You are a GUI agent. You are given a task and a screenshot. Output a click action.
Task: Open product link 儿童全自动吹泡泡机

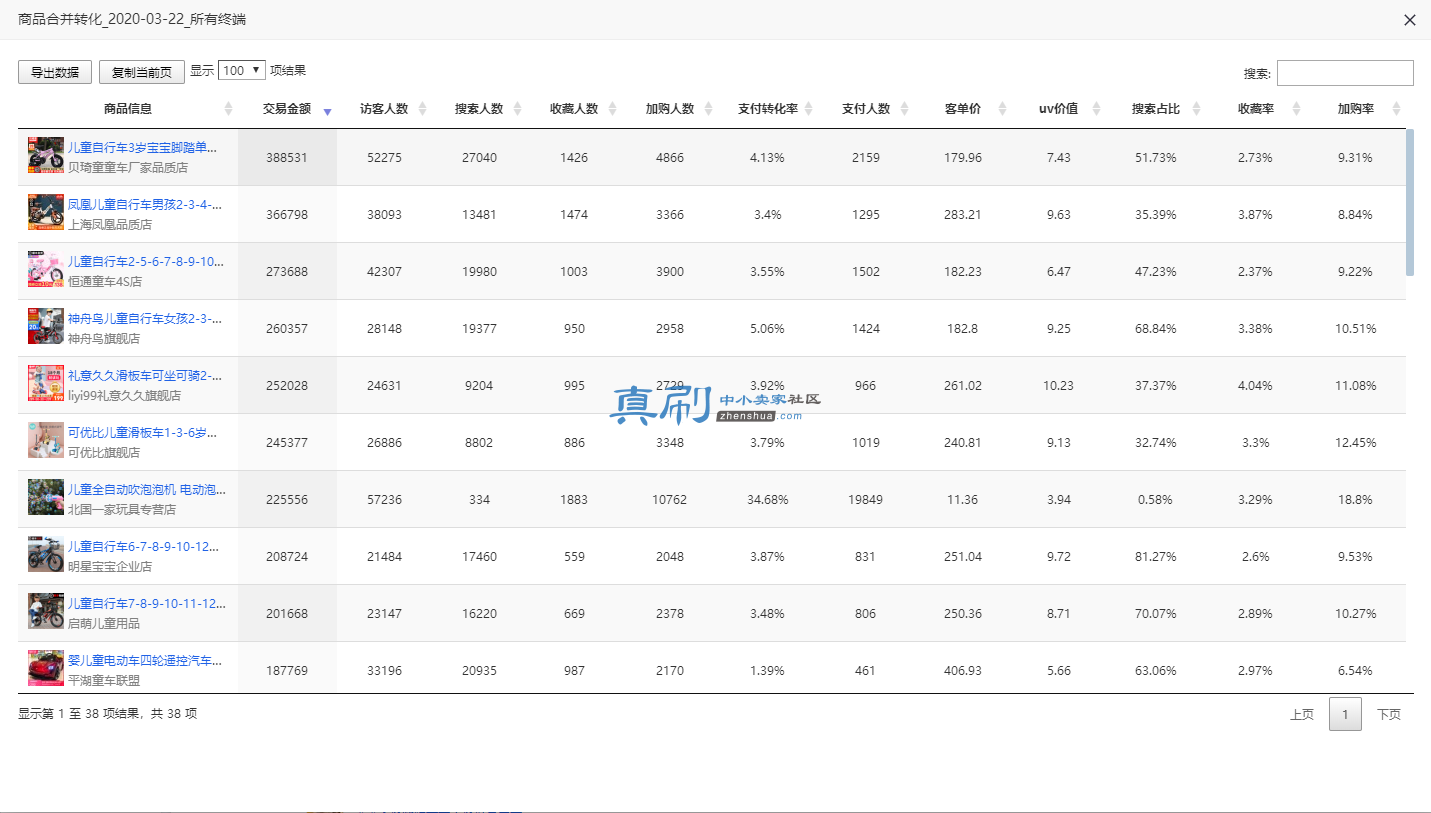(x=147, y=490)
